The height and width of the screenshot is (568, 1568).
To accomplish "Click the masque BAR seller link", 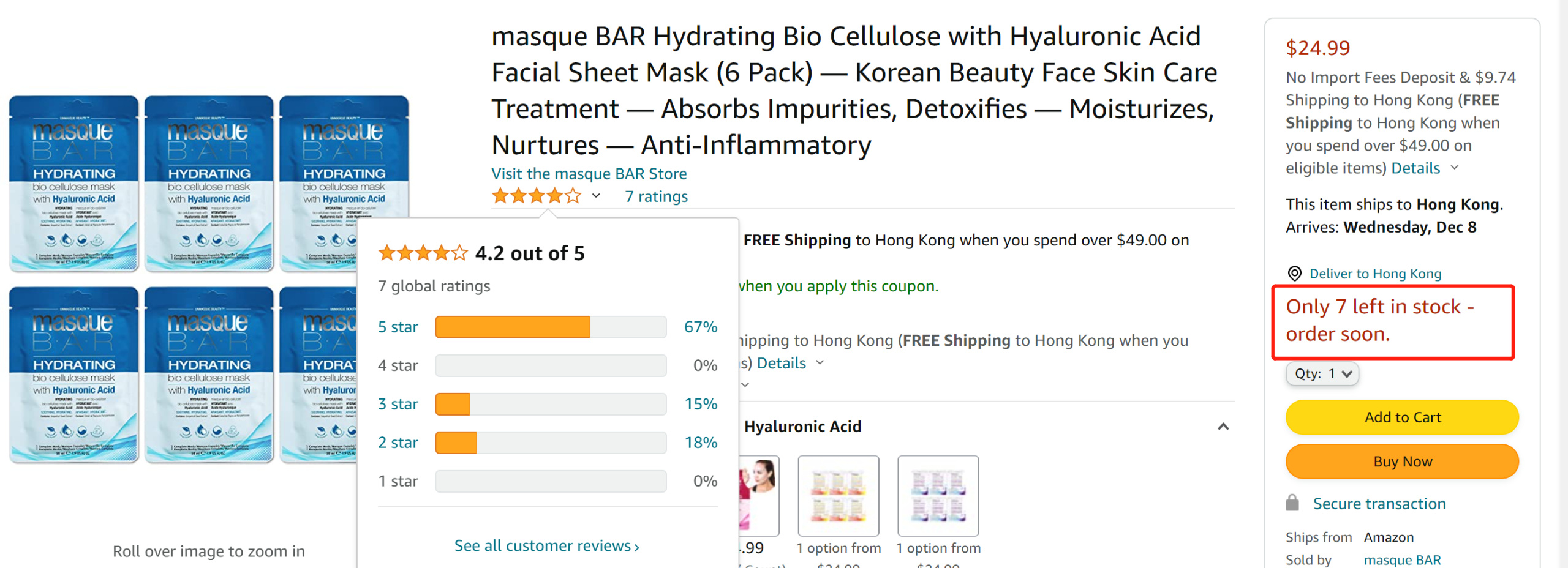I will tap(1402, 560).
